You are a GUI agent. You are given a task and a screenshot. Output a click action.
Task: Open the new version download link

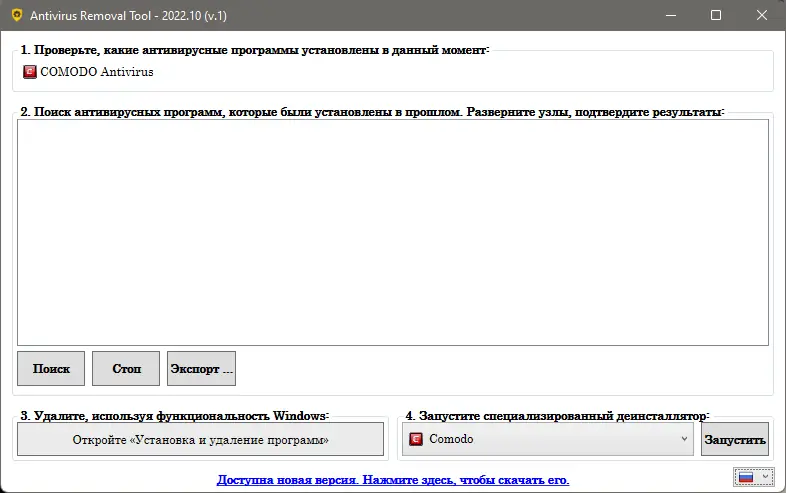click(393, 480)
